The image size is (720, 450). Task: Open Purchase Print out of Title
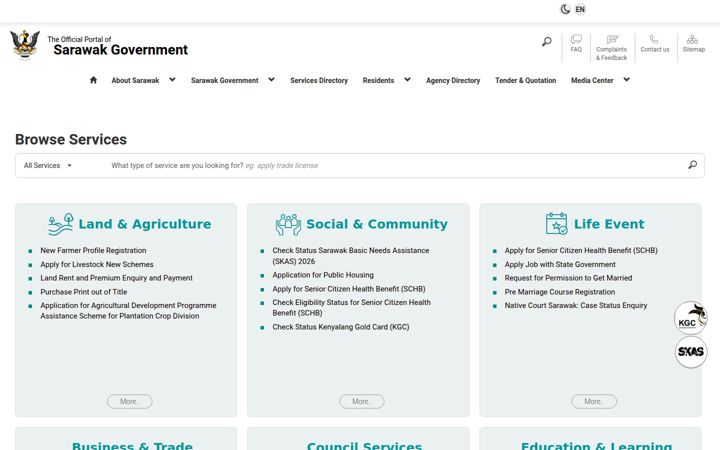pos(84,292)
